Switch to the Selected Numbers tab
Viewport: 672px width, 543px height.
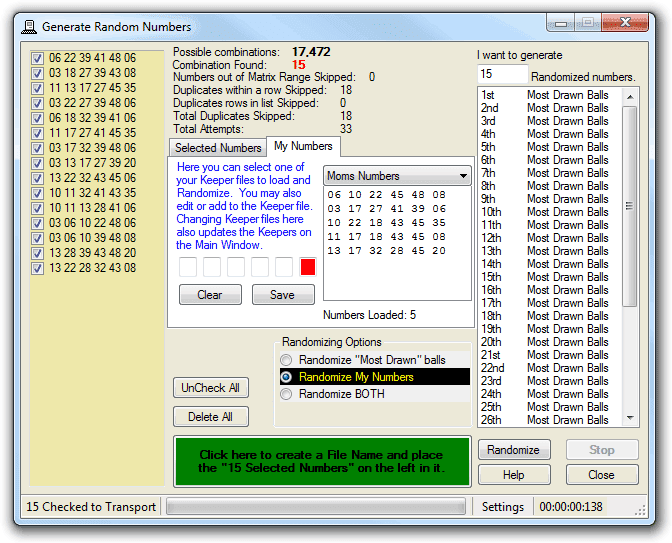click(218, 148)
